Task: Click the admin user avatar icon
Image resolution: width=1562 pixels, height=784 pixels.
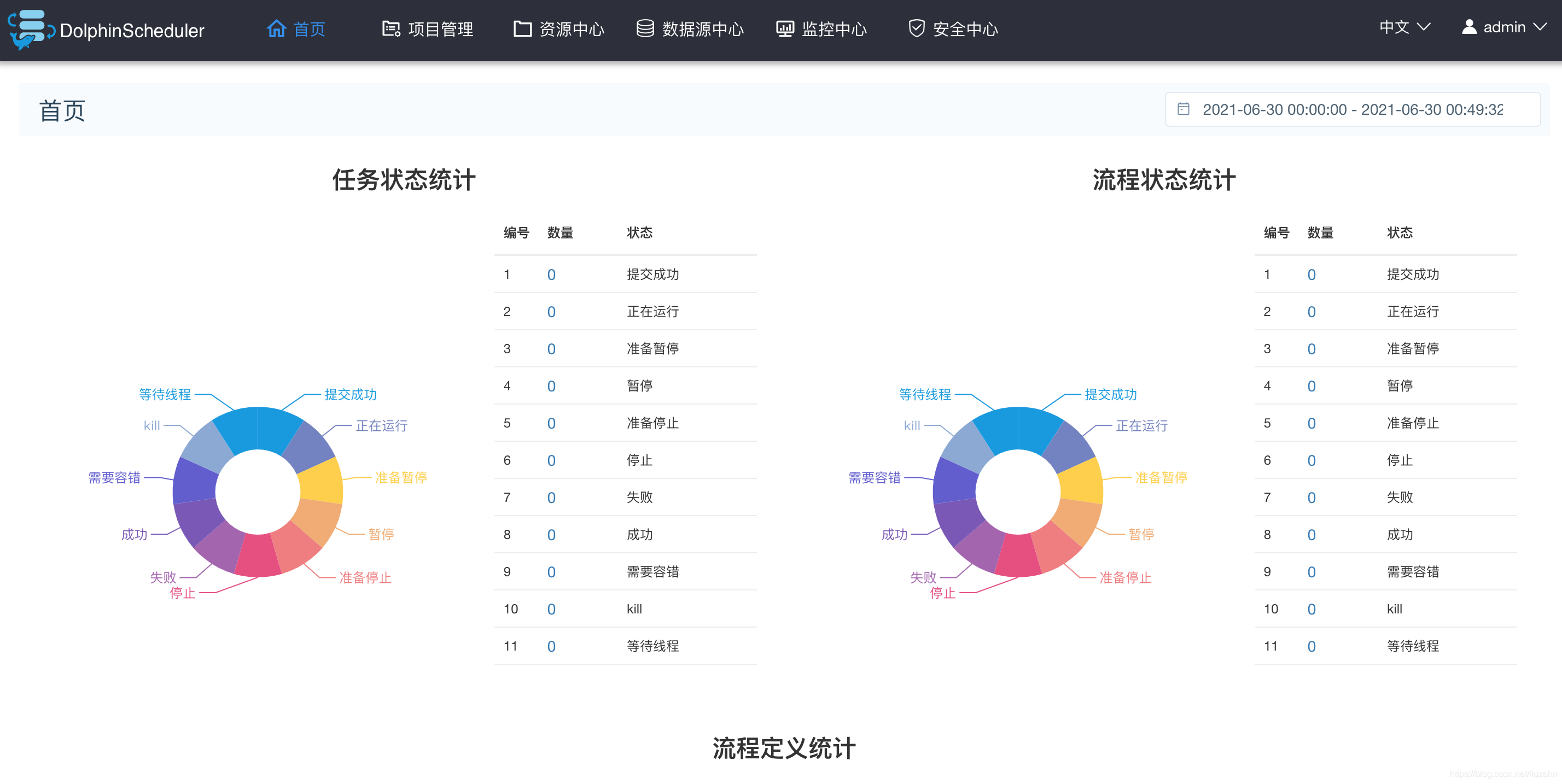Action: point(1468,27)
